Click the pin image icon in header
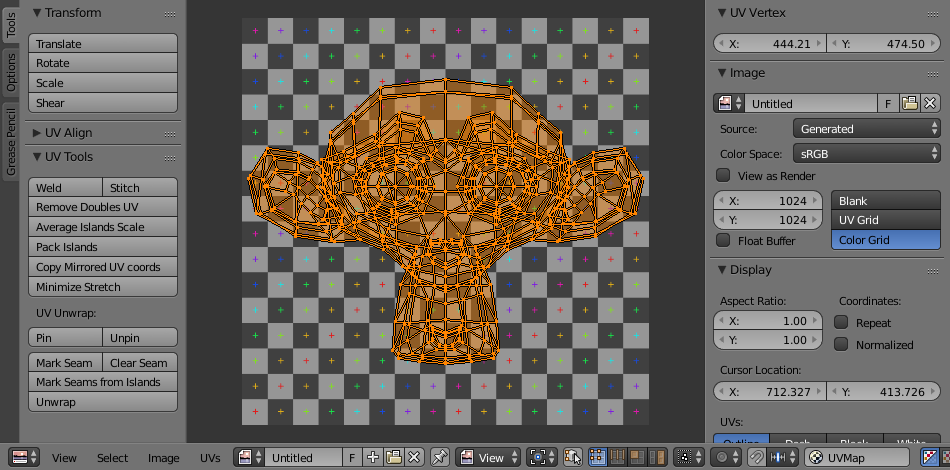 440,457
